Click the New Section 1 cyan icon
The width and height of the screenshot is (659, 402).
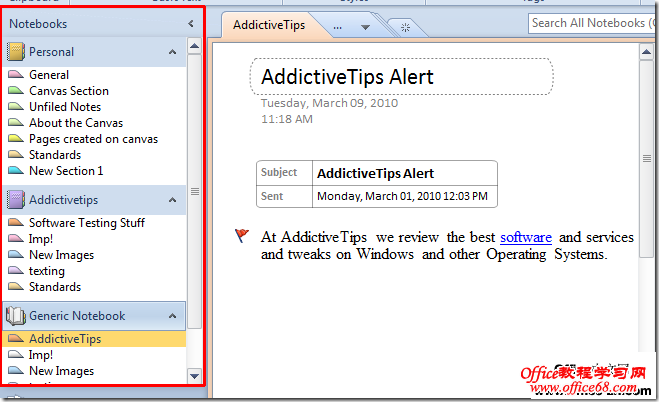pos(16,171)
